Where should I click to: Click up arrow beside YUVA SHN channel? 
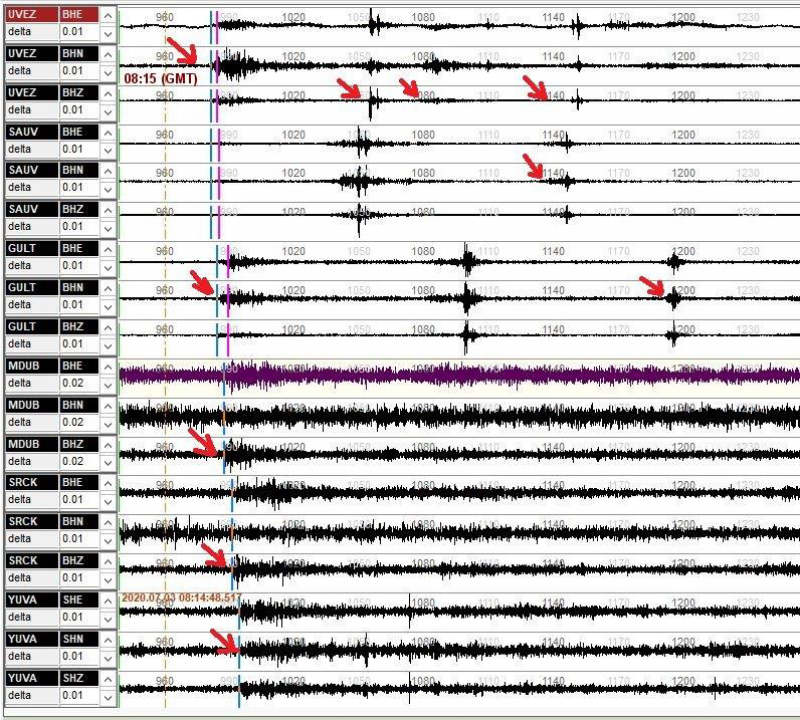(x=108, y=640)
